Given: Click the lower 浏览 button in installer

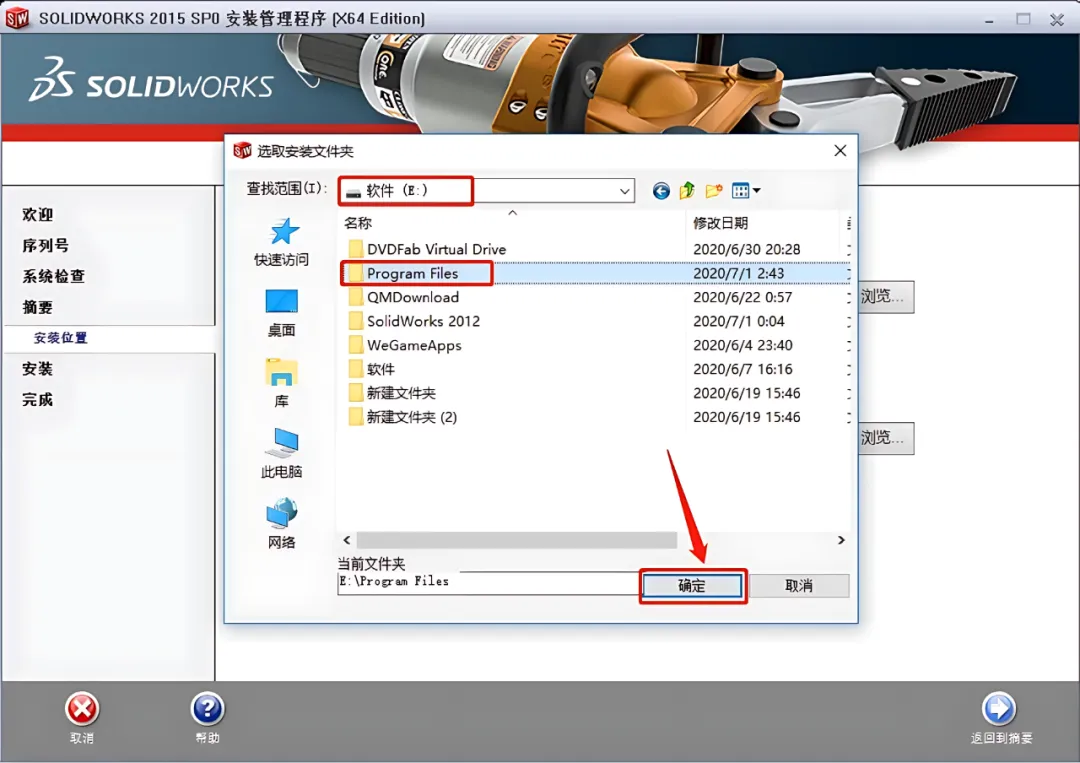Looking at the screenshot, I should pyautogui.click(x=886, y=438).
